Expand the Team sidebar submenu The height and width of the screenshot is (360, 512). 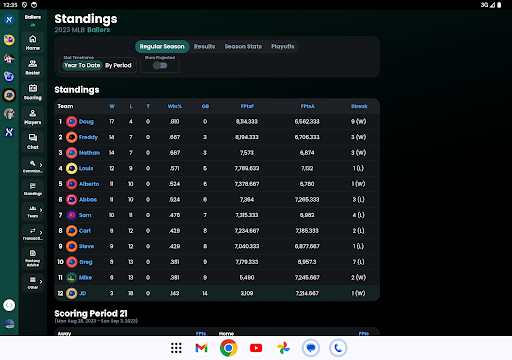pos(33,211)
